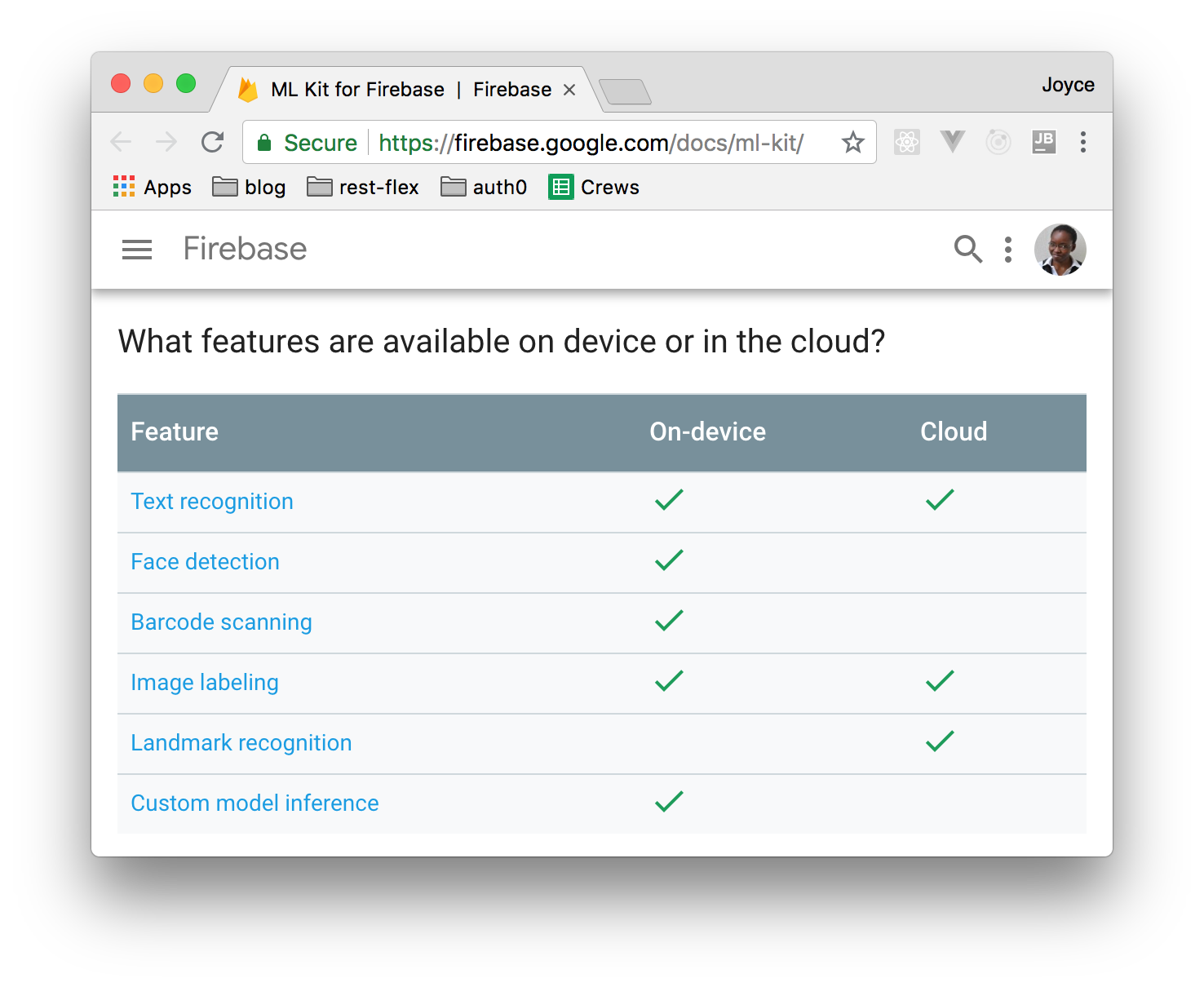Open the Text recognition link
Viewport: 1204px width, 987px height.
pos(212,501)
